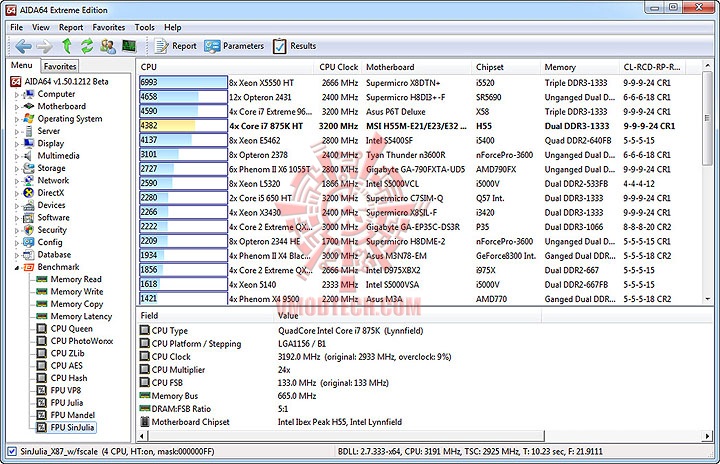720x464 pixels.
Task: Select the Config icon in tree
Action: point(28,242)
